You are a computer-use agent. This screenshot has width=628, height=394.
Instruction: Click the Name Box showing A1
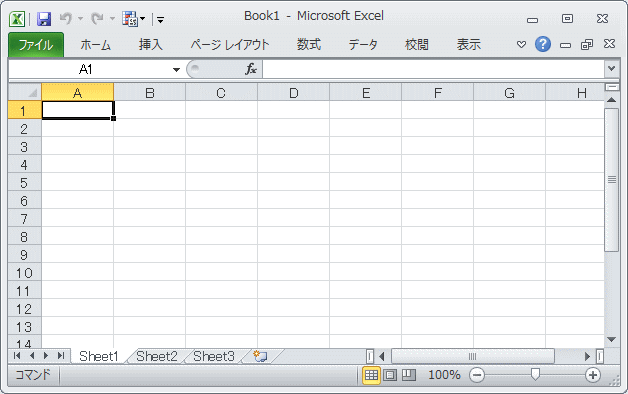pos(86,70)
